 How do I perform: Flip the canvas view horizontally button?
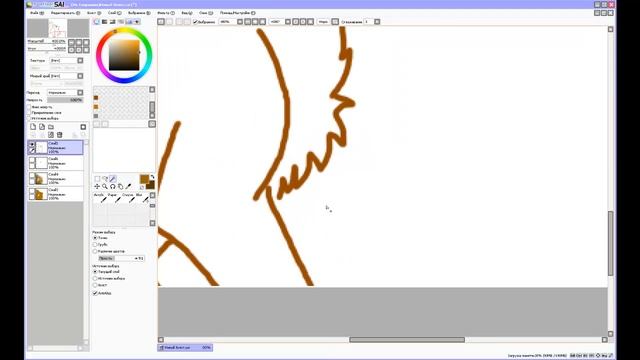point(335,22)
